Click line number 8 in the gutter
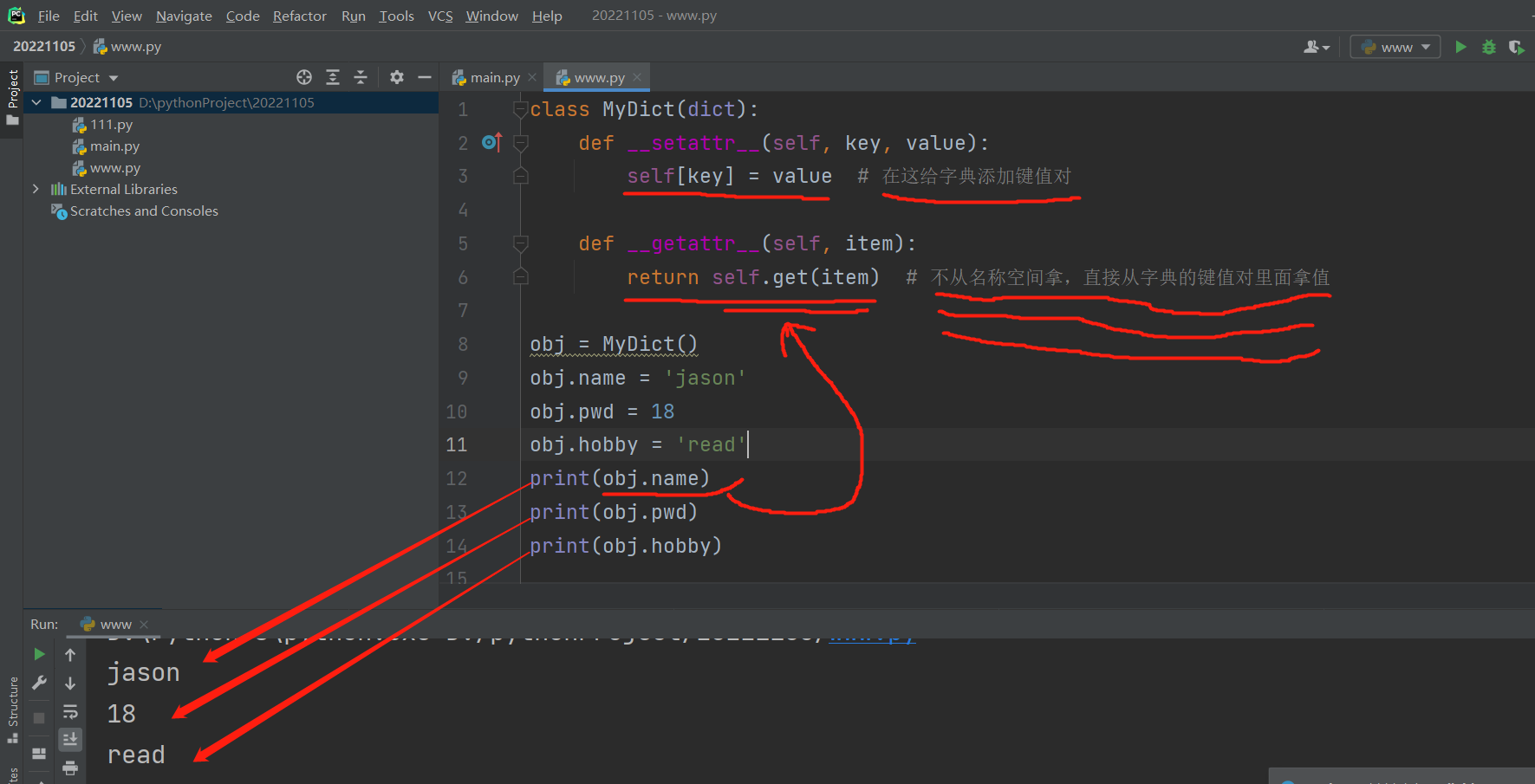Screen dimensions: 1535x784 click(x=463, y=344)
